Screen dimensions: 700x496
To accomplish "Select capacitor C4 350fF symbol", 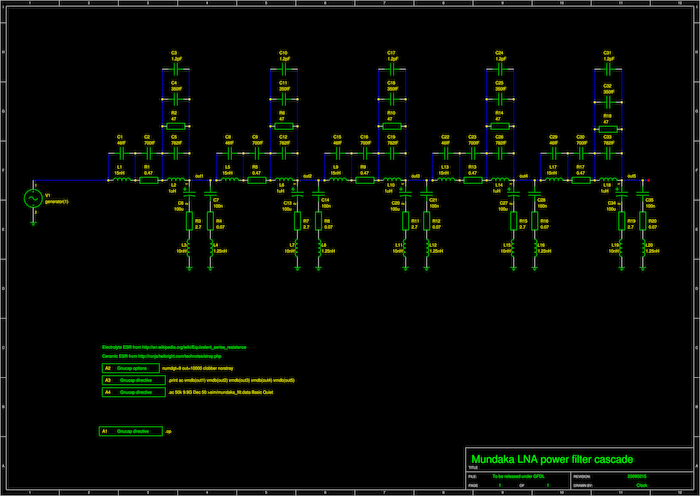I will pyautogui.click(x=175, y=99).
